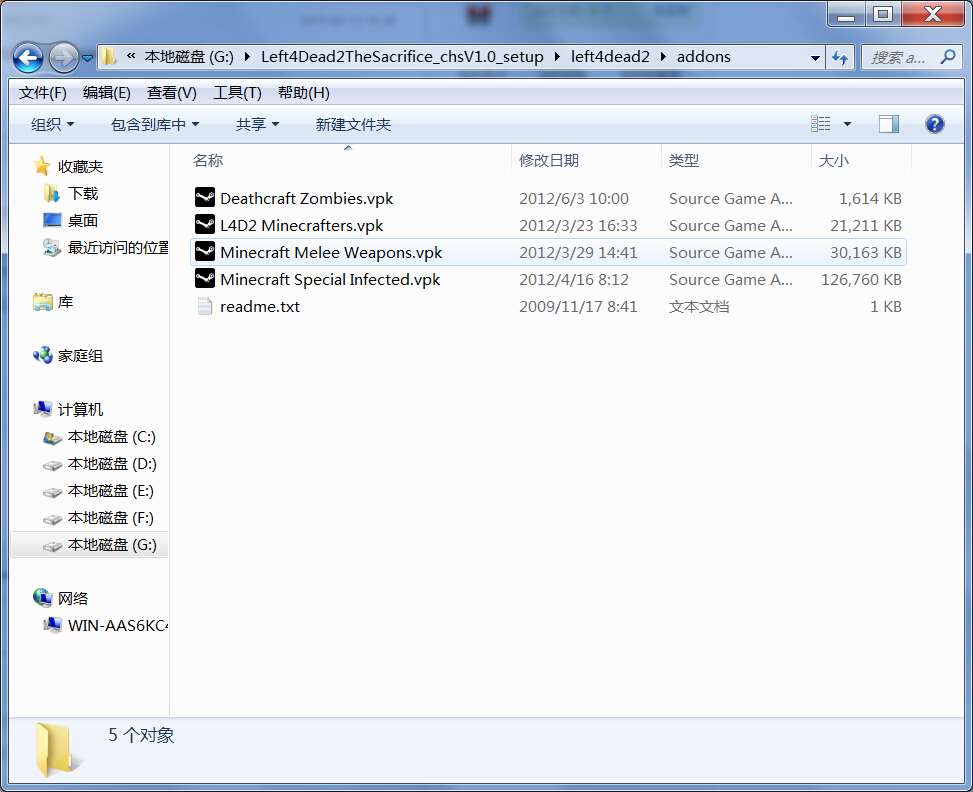This screenshot has height=792, width=973.
Task: Click Minecraft Special Infected.vpk file icon
Action: pyautogui.click(x=205, y=279)
